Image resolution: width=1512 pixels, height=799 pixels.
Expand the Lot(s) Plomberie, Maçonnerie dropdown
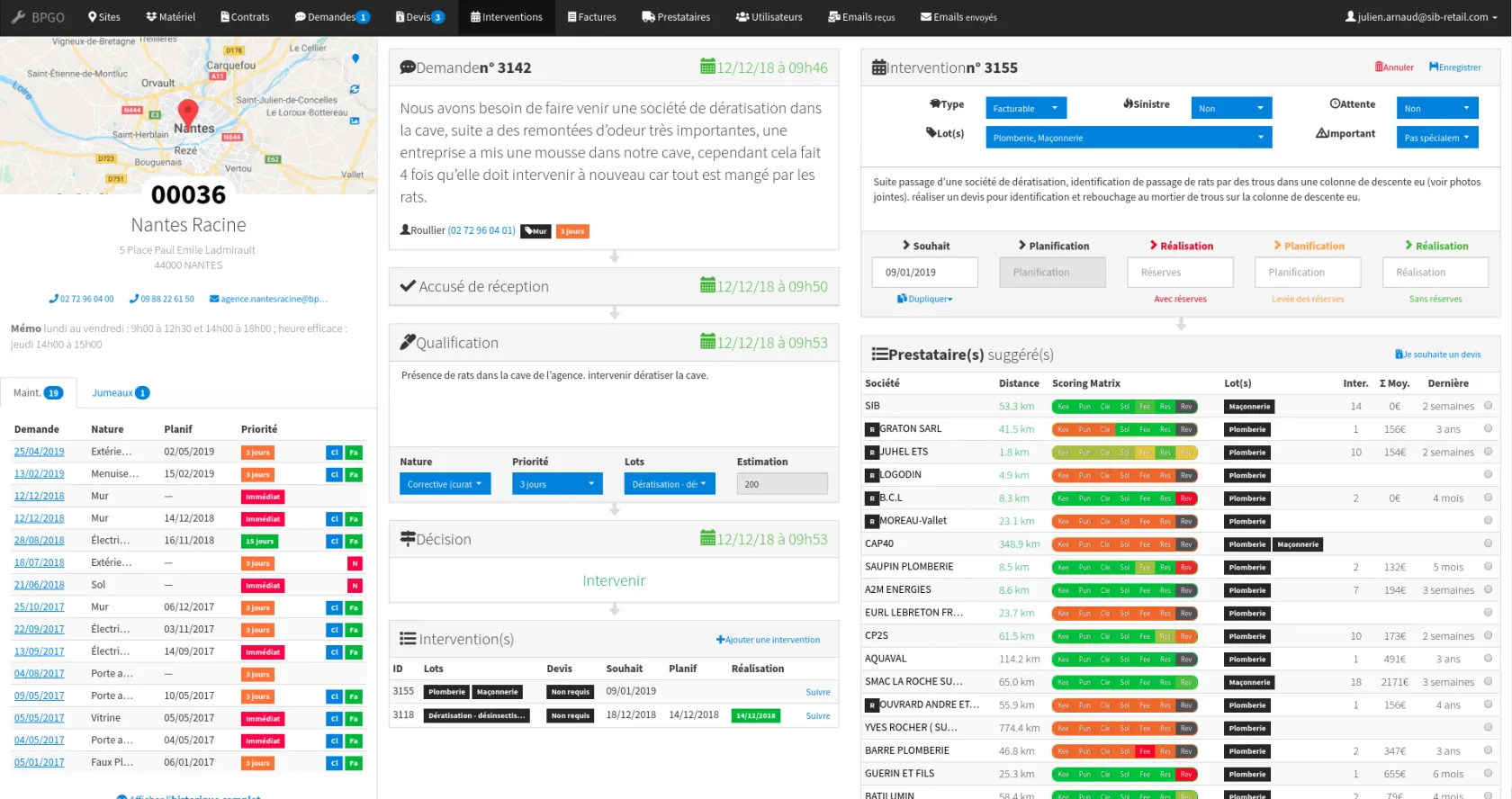click(x=1129, y=138)
